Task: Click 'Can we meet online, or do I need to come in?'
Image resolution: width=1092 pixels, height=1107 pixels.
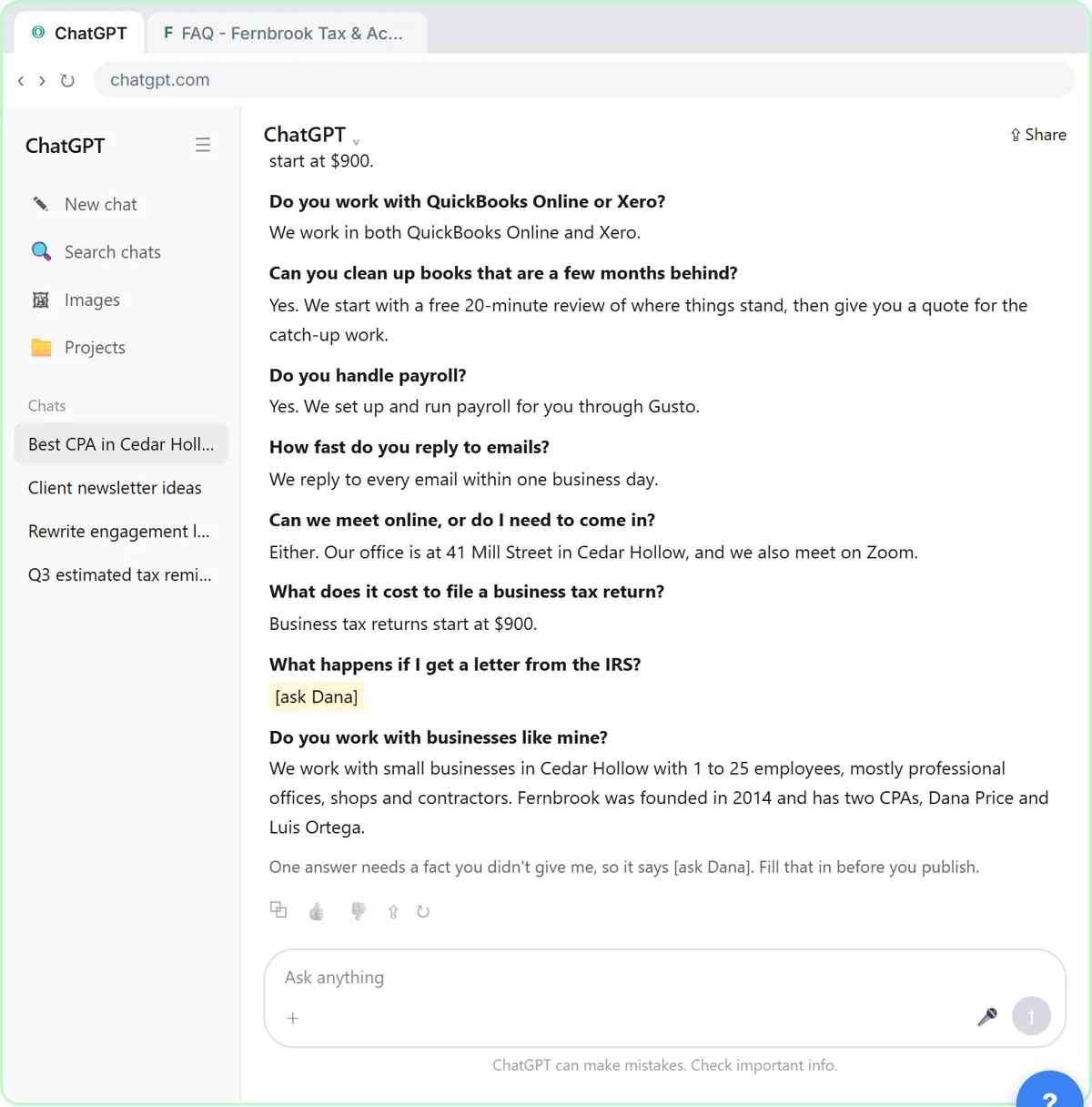Action: (462, 520)
